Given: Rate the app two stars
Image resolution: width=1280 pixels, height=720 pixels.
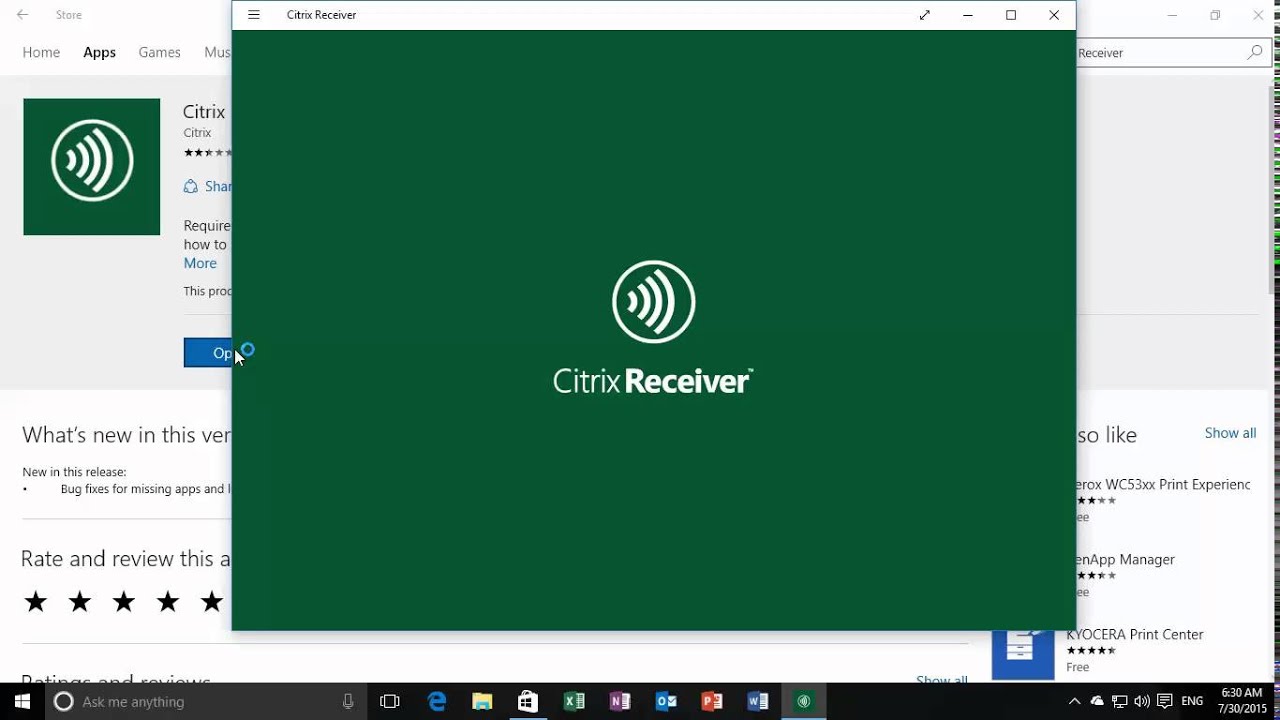Looking at the screenshot, I should point(80,601).
